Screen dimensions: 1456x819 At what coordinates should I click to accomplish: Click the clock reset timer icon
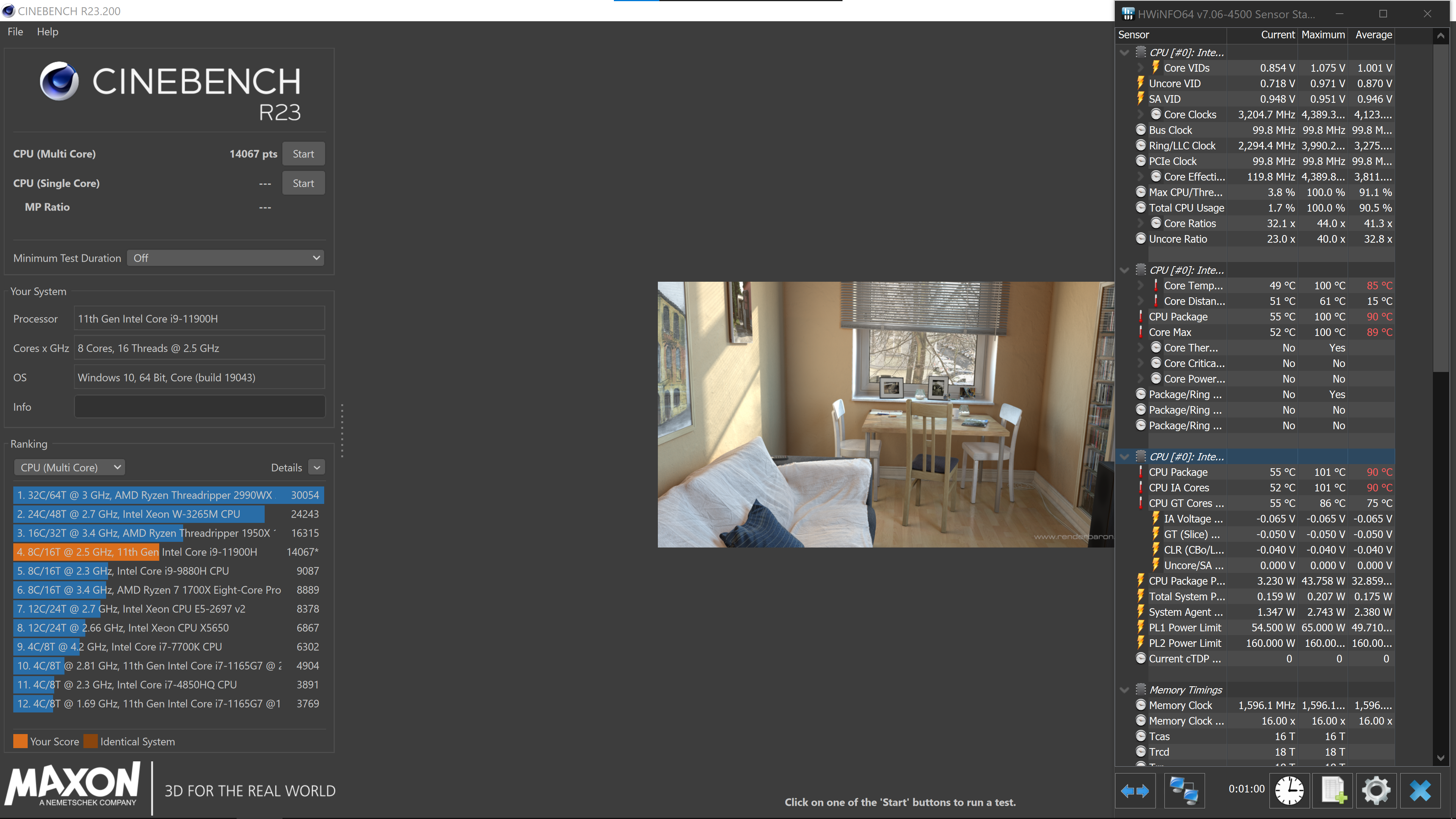click(1289, 791)
